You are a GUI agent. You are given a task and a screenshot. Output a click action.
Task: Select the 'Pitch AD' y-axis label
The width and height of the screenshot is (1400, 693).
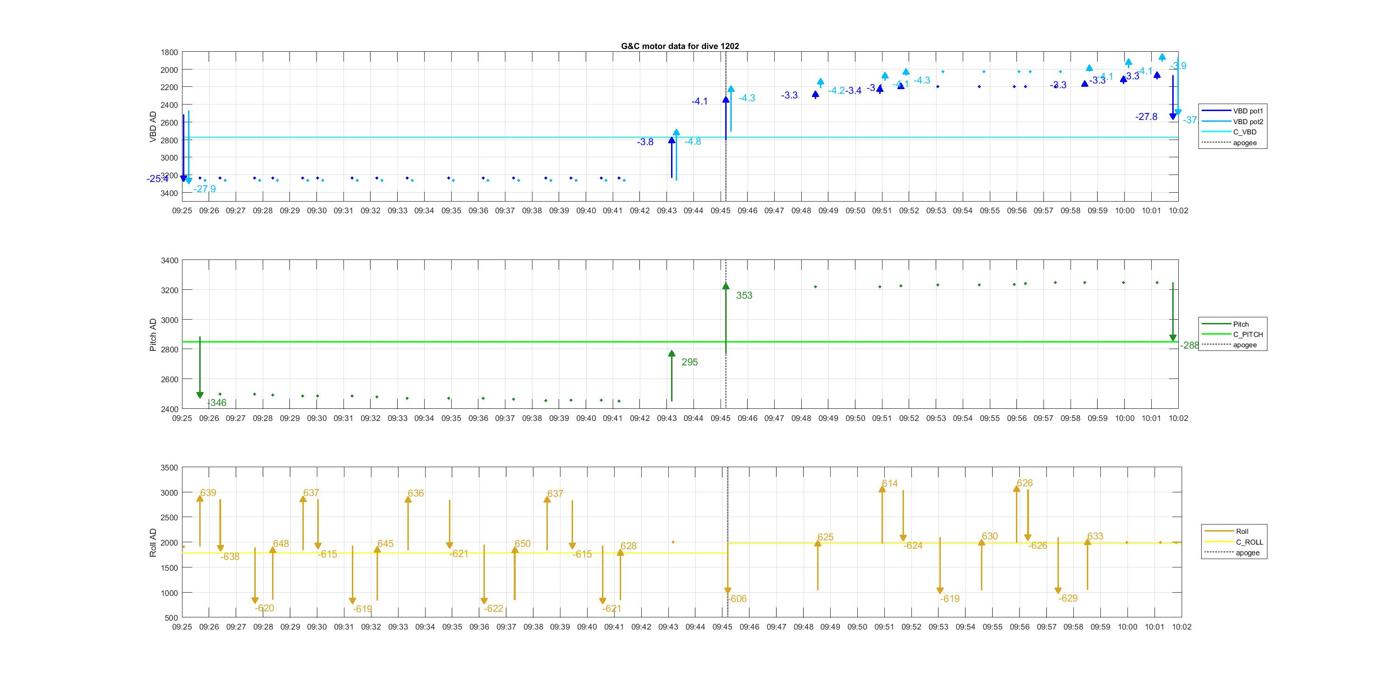(x=153, y=335)
